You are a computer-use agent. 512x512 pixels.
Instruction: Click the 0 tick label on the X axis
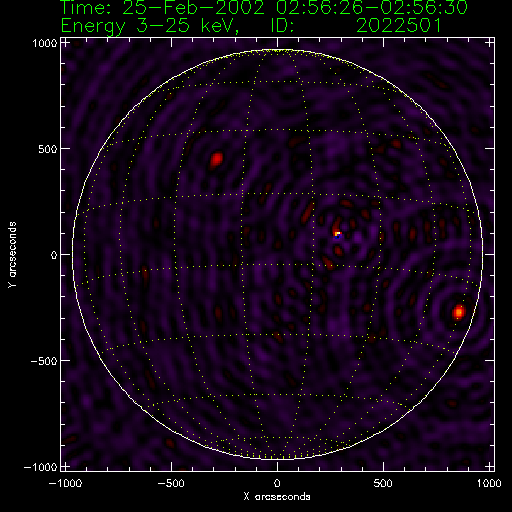pos(277,483)
